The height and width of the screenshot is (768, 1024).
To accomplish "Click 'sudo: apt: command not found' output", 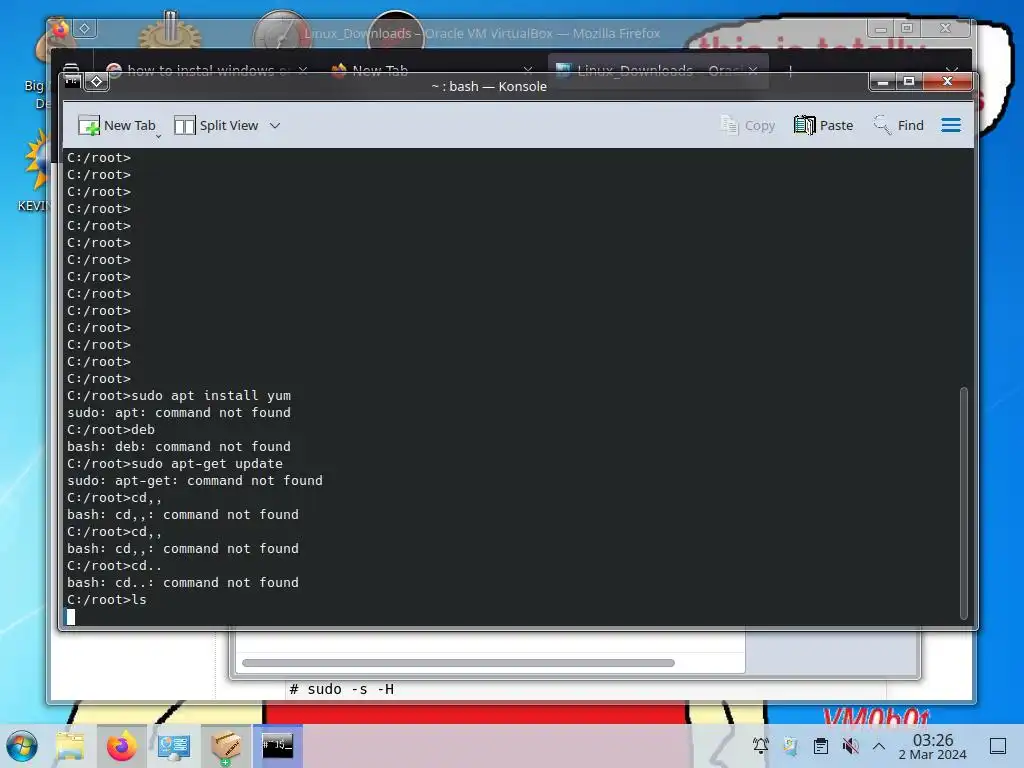I will click(179, 413).
